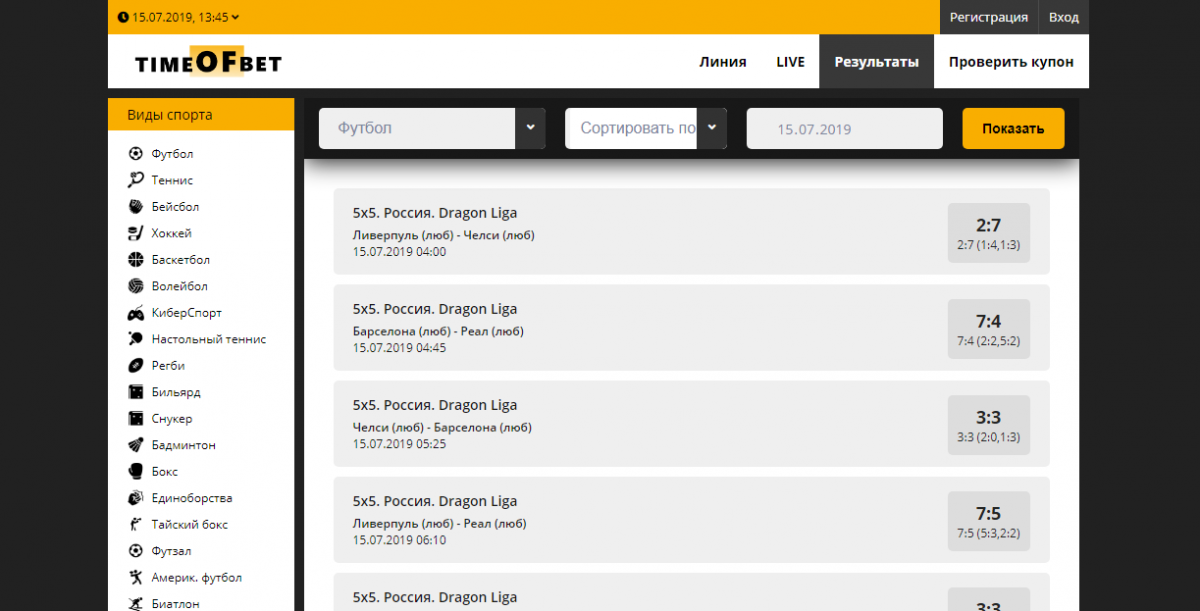Viewport: 1200px width, 611px height.
Task: Open the Сортировать по dropdown
Action: pos(646,128)
